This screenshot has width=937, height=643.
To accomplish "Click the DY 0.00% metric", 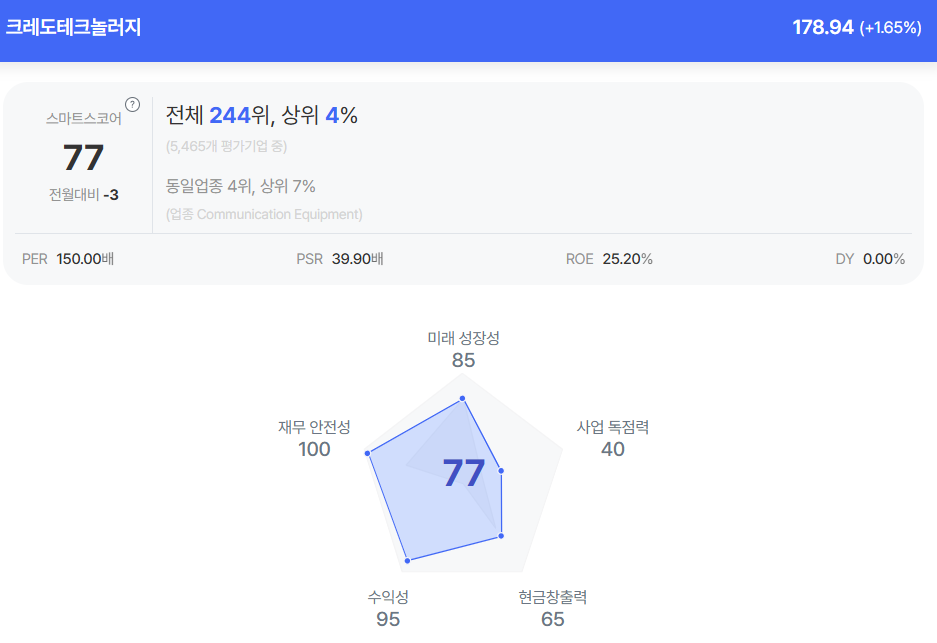I will (x=870, y=259).
